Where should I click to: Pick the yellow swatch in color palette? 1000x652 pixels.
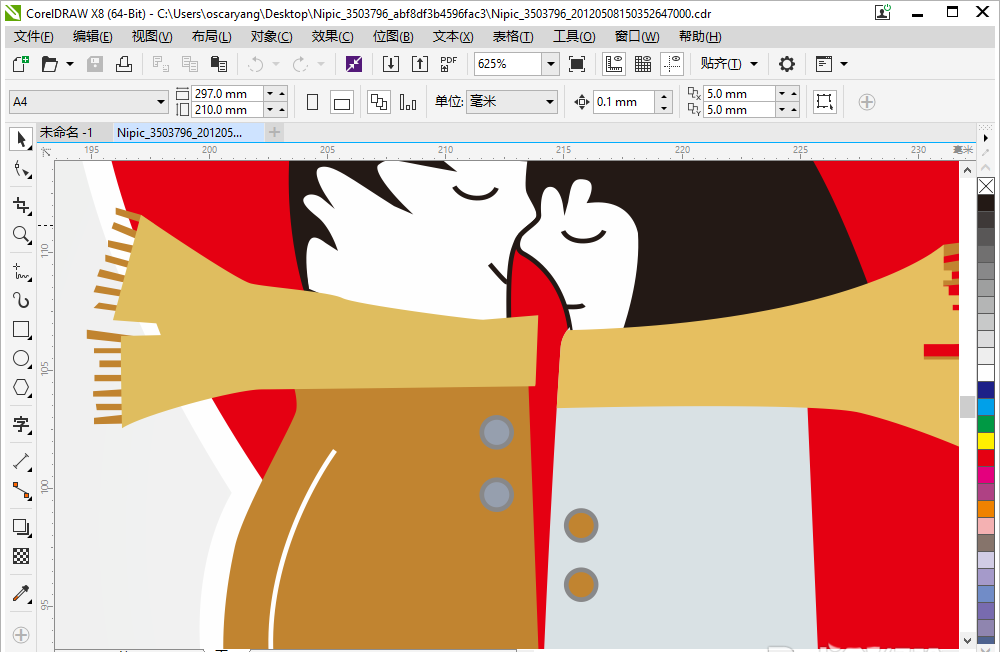tap(986, 440)
